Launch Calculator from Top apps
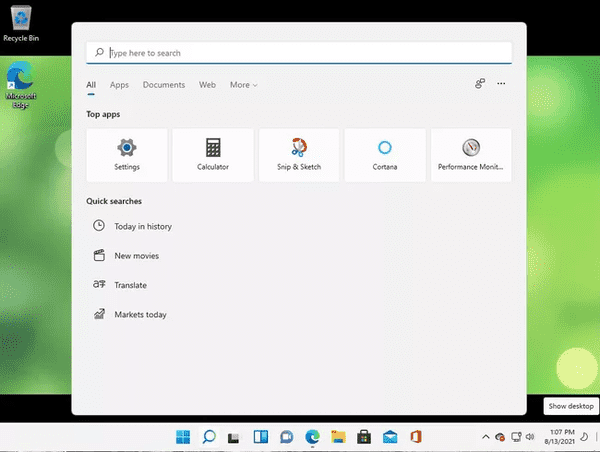Viewport: 600px width, 452px height. tap(213, 155)
